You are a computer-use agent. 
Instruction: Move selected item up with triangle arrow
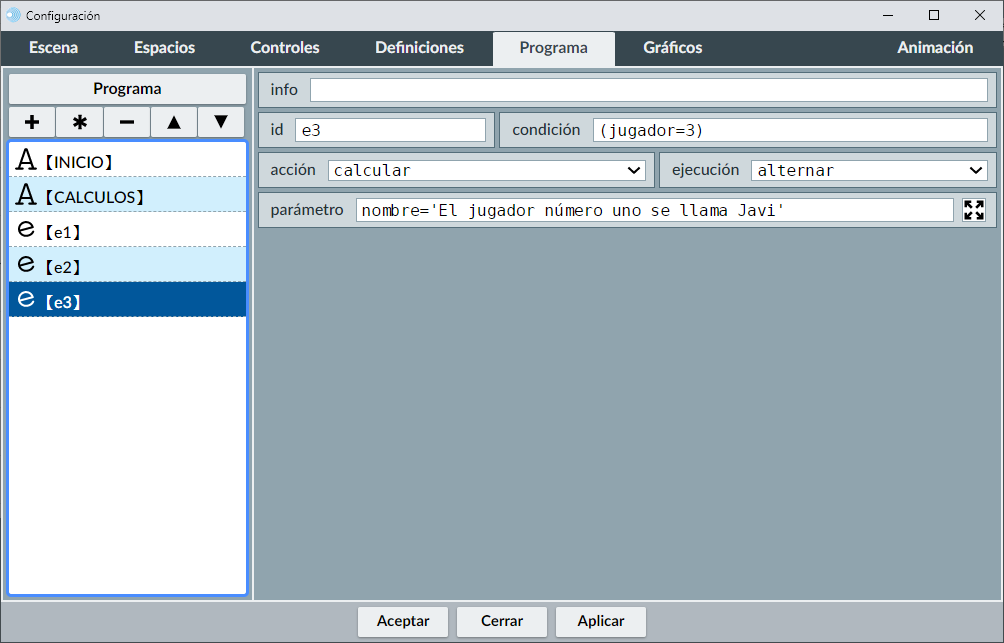click(x=174, y=122)
